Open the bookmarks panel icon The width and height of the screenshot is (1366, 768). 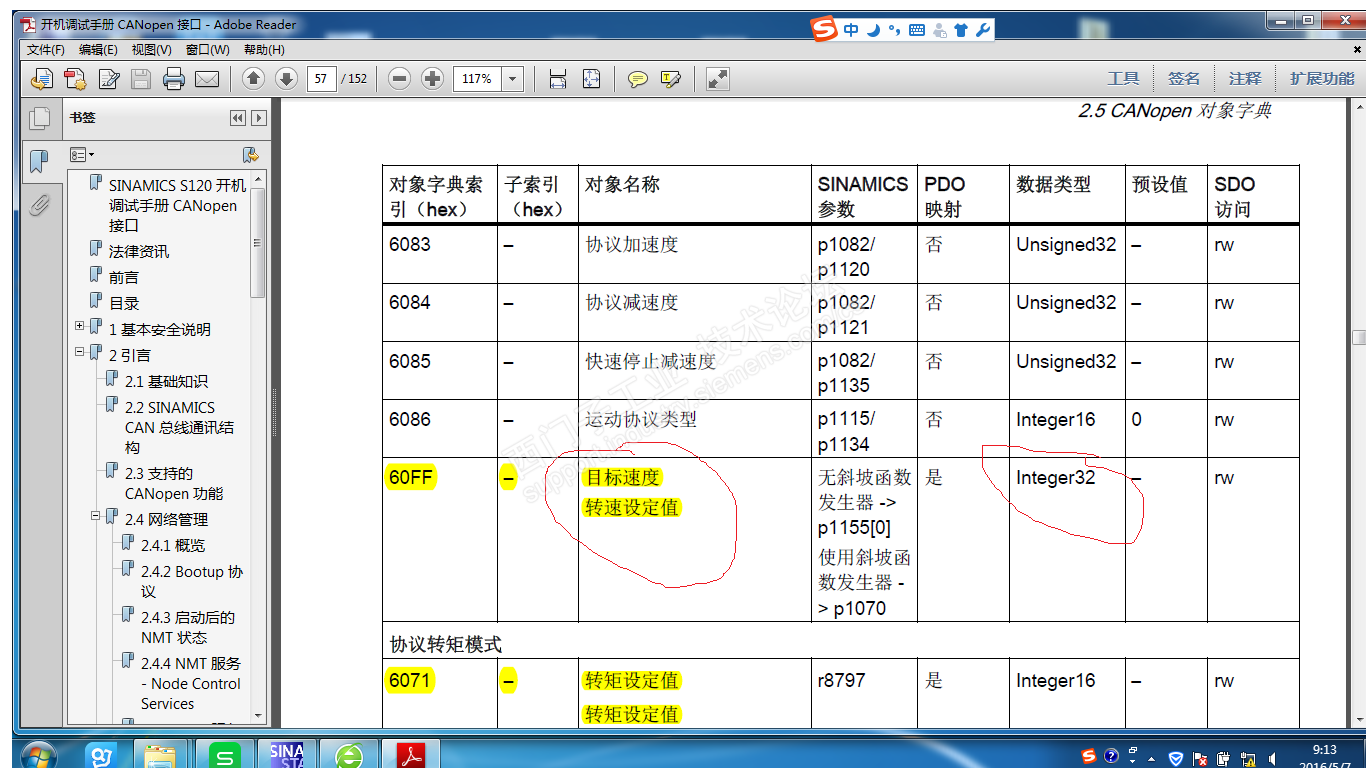click(39, 161)
